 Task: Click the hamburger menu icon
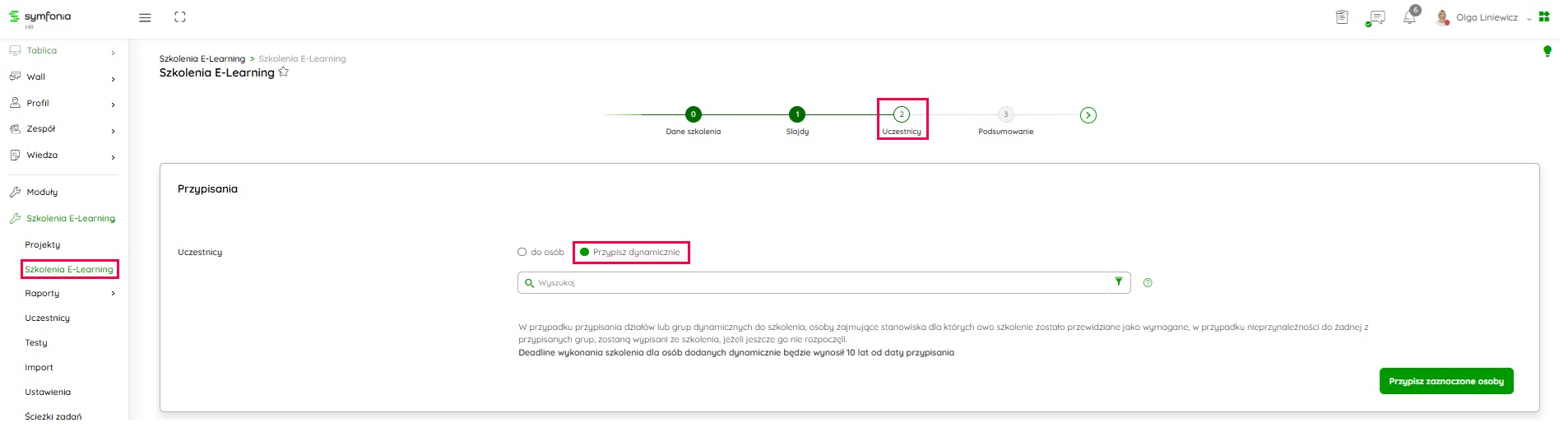point(145,17)
